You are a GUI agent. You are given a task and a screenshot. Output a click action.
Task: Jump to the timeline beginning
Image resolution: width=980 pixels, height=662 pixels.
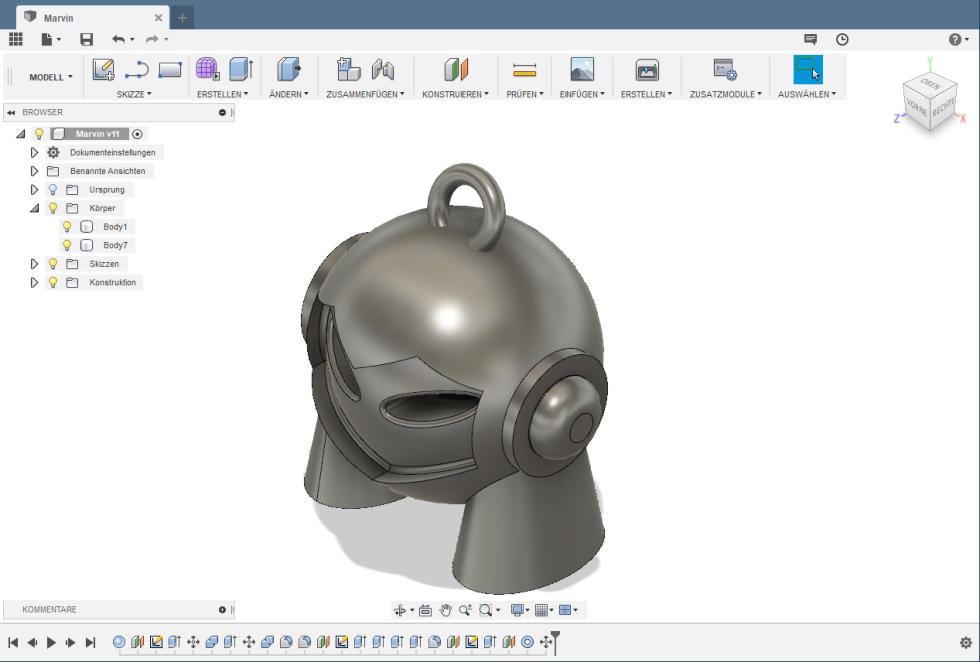pos(13,642)
